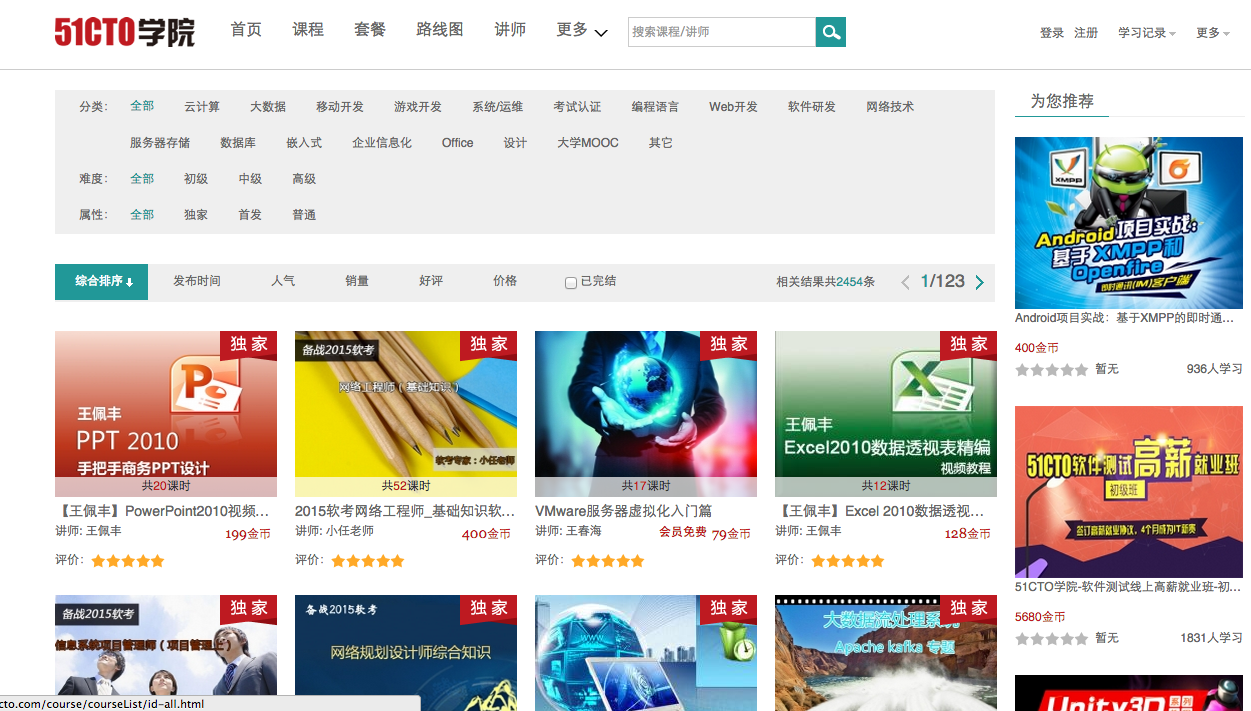Click the PowerPoint2010视频 course title
Image resolution: width=1251 pixels, height=711 pixels.
(162, 511)
